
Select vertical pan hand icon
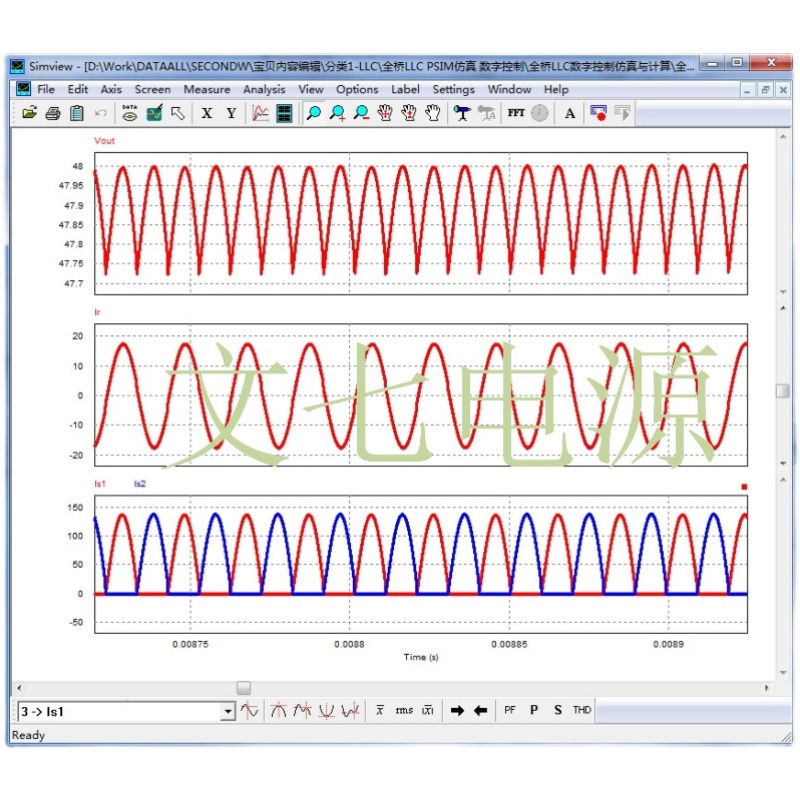[409, 113]
